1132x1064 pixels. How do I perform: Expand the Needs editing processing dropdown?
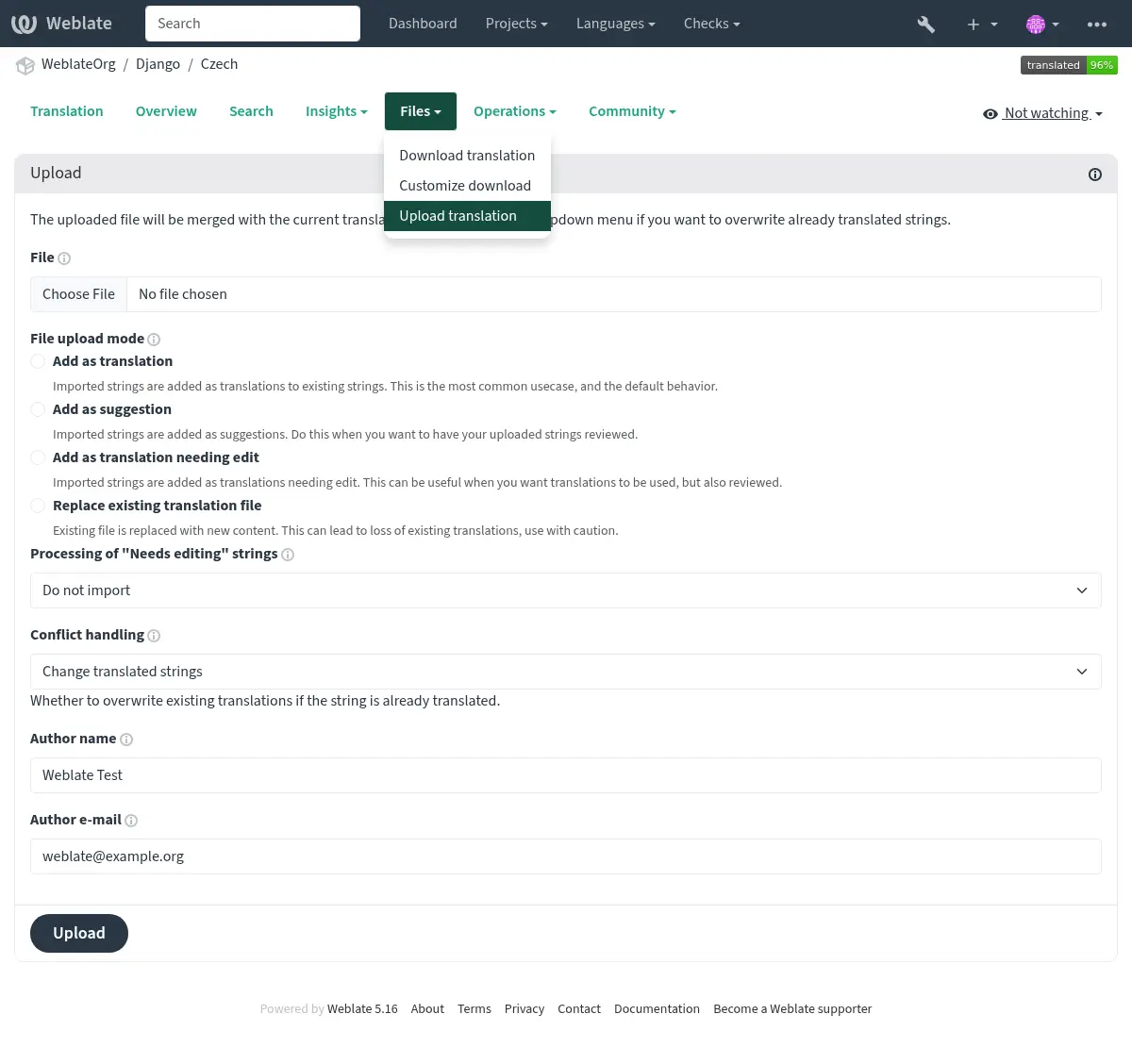[x=565, y=590]
